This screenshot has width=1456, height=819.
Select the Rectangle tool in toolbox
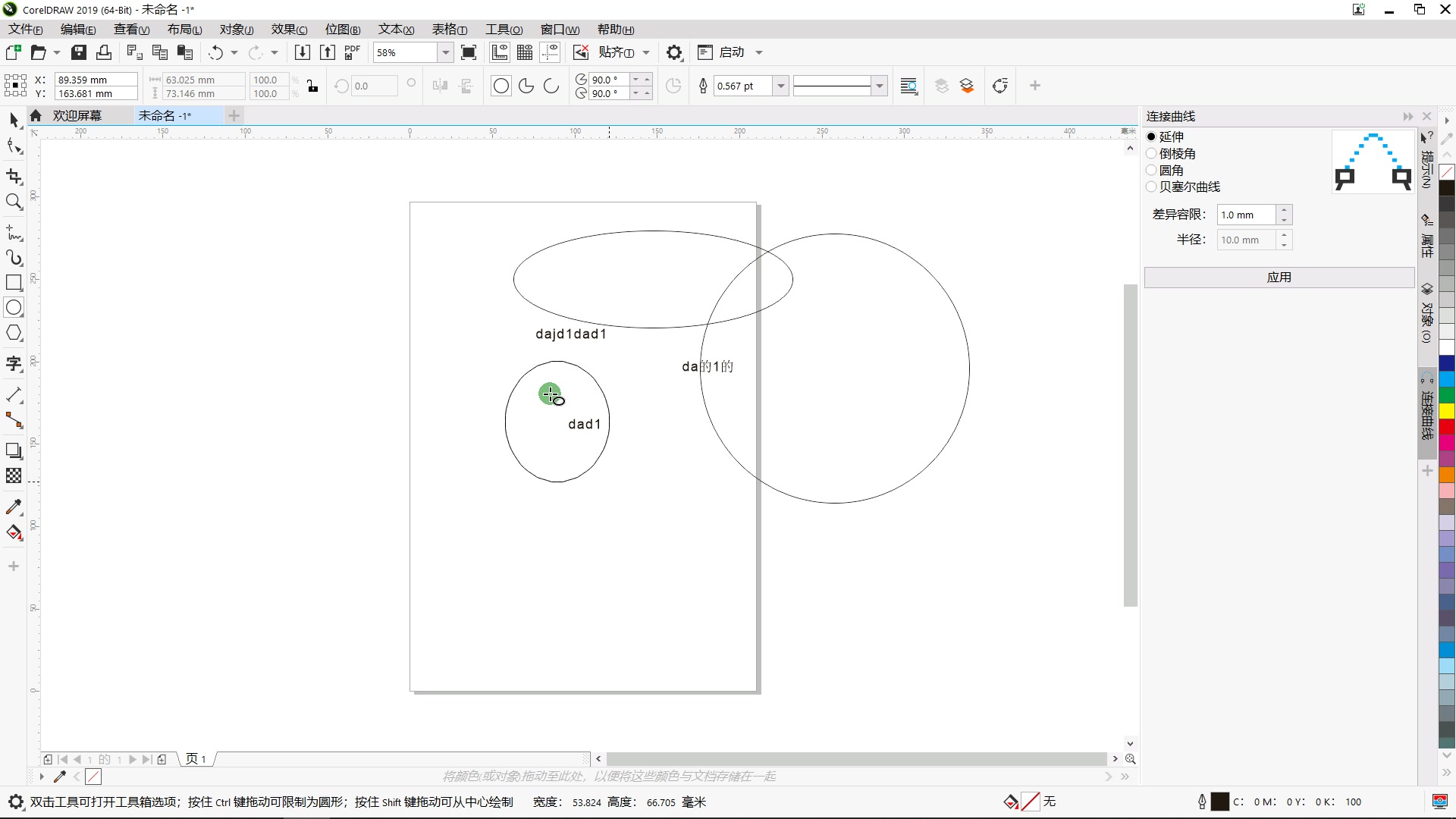pos(14,283)
